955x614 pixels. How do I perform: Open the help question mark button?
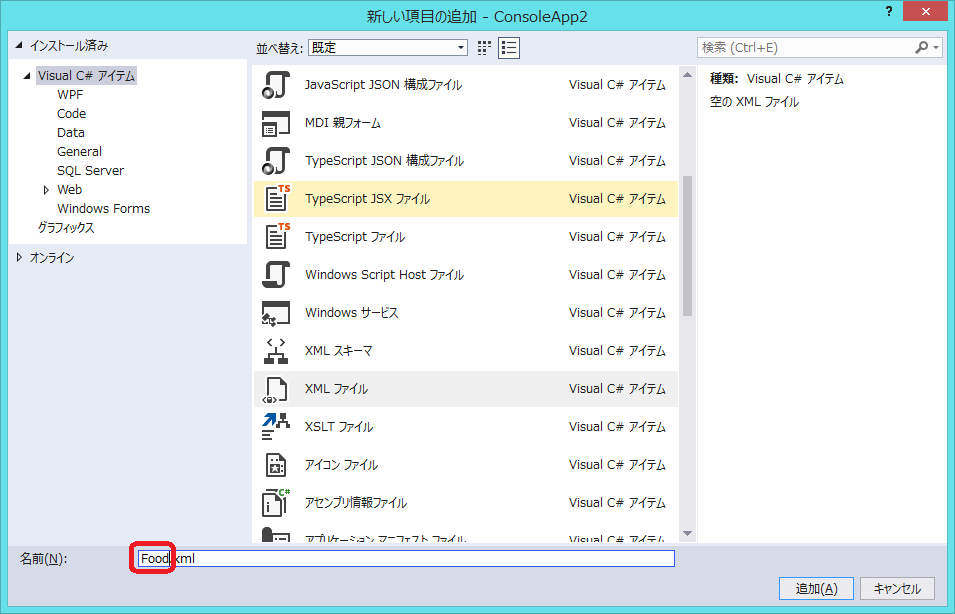(x=889, y=12)
